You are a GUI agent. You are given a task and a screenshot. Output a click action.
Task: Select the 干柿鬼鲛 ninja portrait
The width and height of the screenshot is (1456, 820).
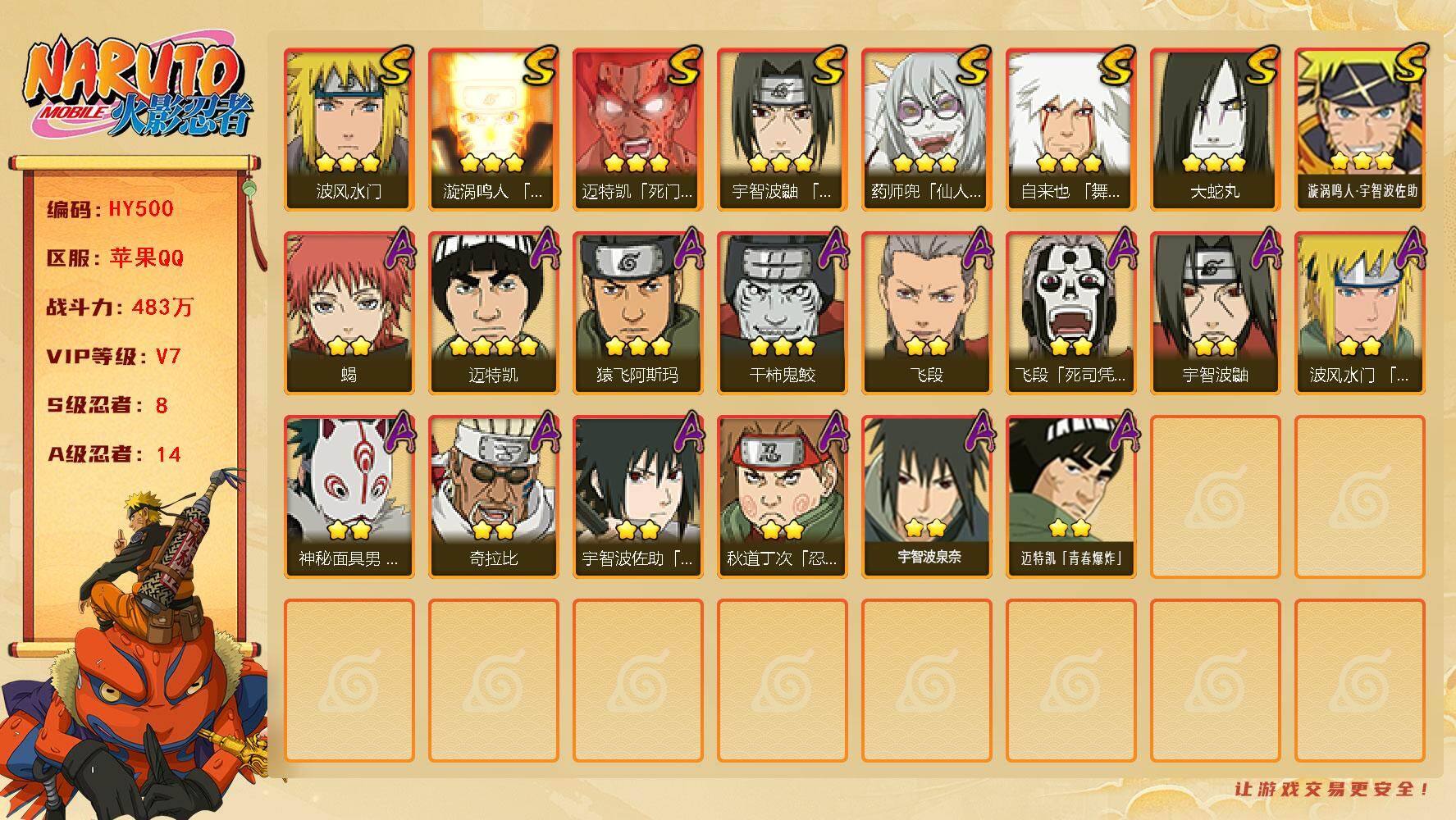(782, 313)
